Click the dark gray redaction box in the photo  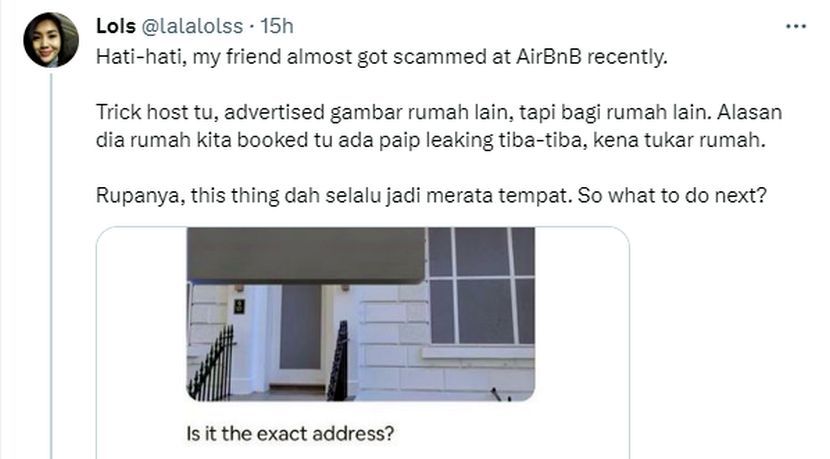coord(306,255)
